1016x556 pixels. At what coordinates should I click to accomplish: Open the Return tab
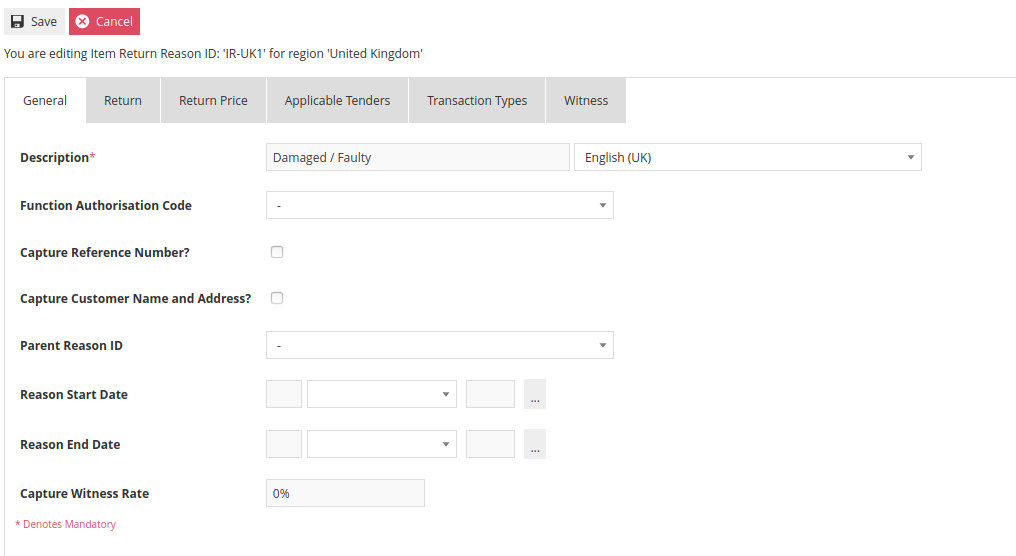tap(122, 100)
